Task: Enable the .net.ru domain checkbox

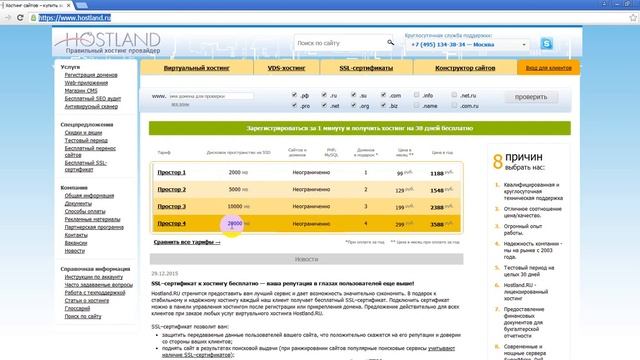Action: tap(454, 95)
